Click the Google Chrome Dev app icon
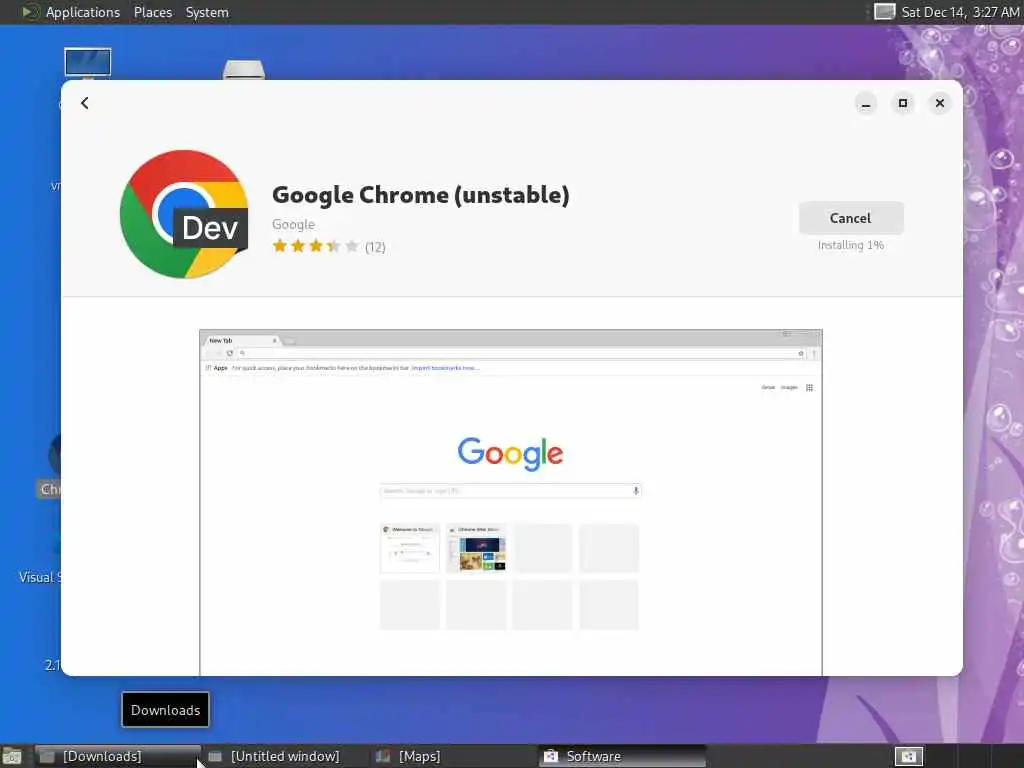 [184, 214]
